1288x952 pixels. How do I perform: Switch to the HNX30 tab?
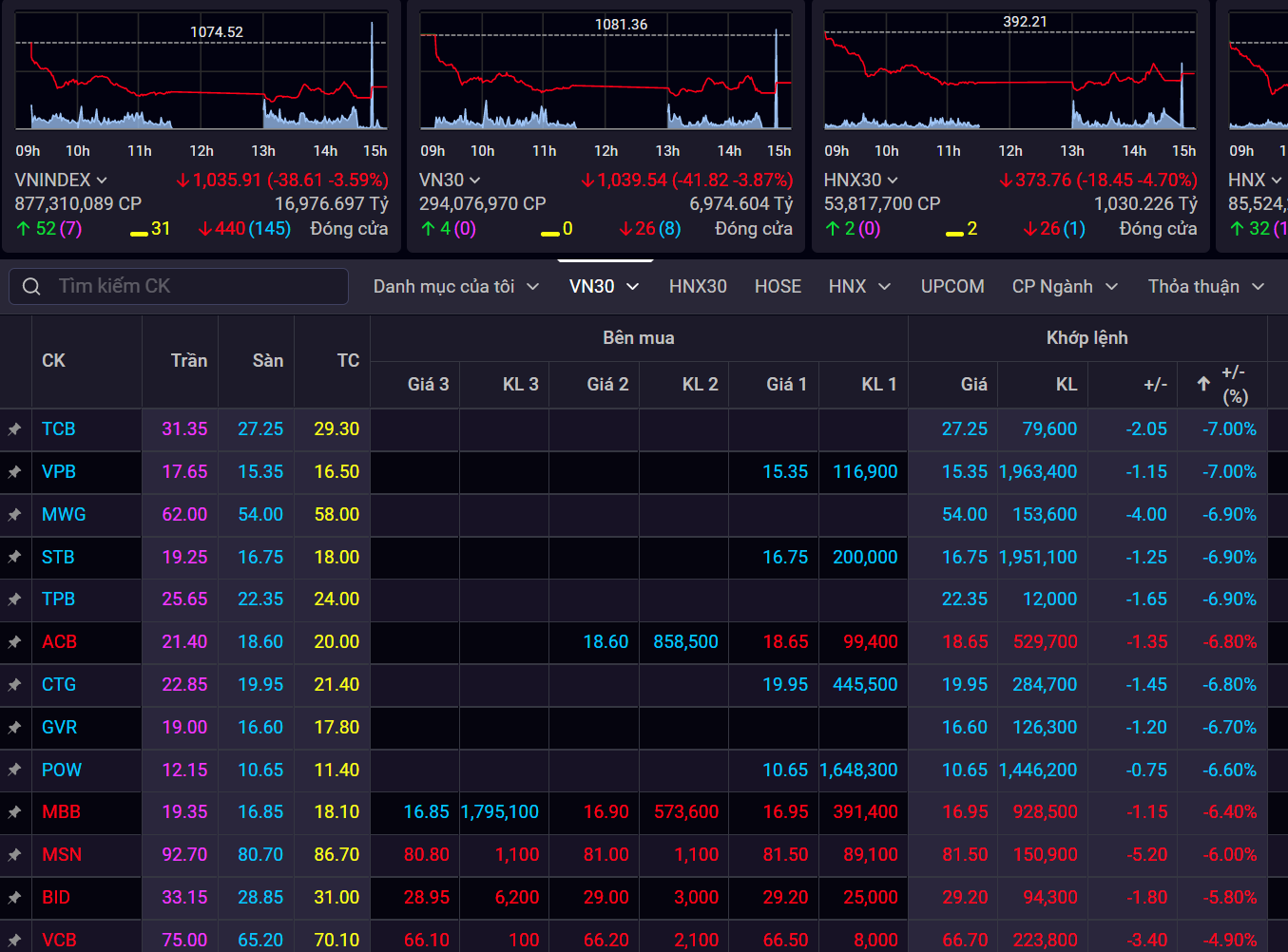coord(698,287)
